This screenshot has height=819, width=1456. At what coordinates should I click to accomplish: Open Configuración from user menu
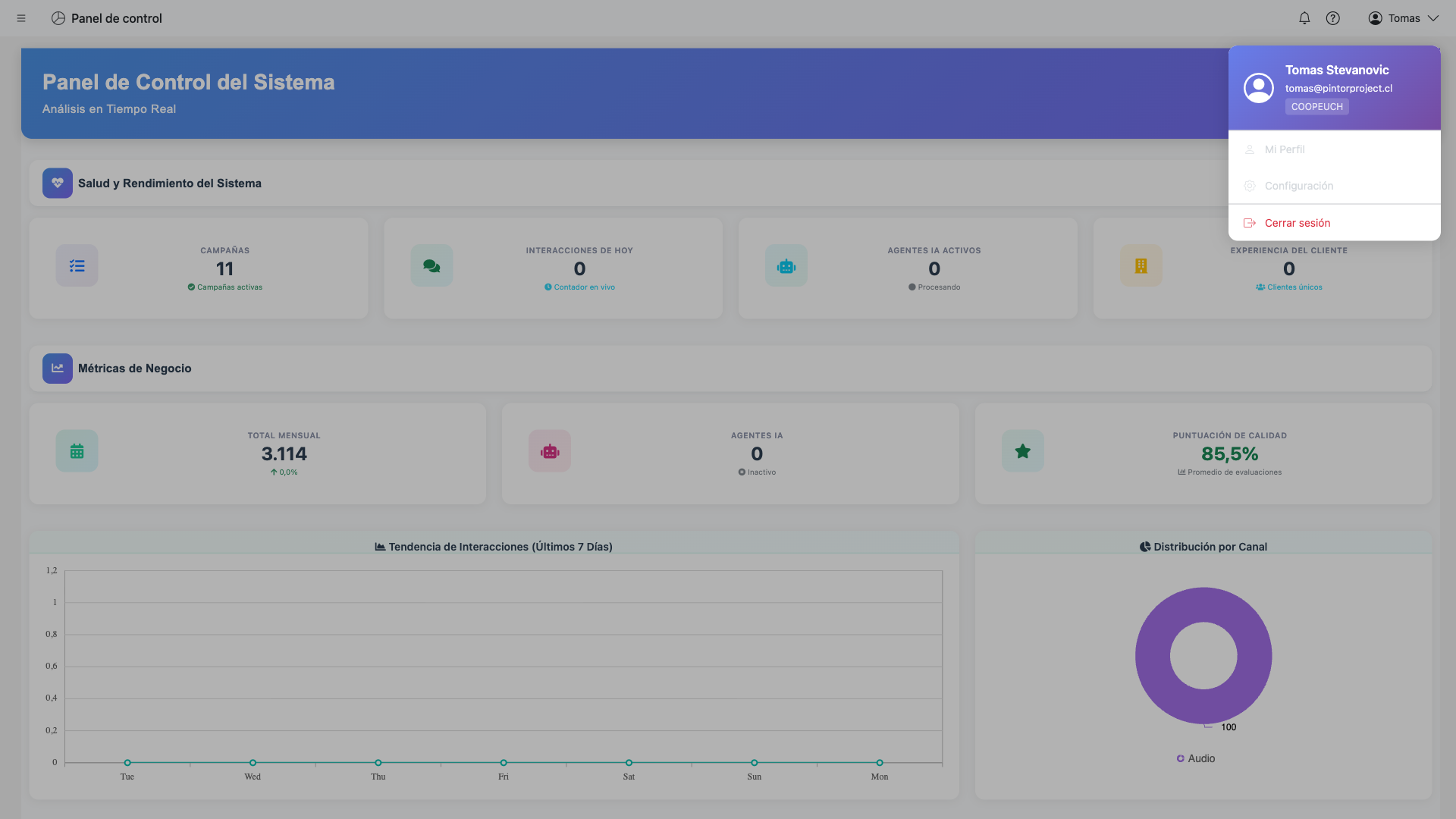click(x=1298, y=186)
